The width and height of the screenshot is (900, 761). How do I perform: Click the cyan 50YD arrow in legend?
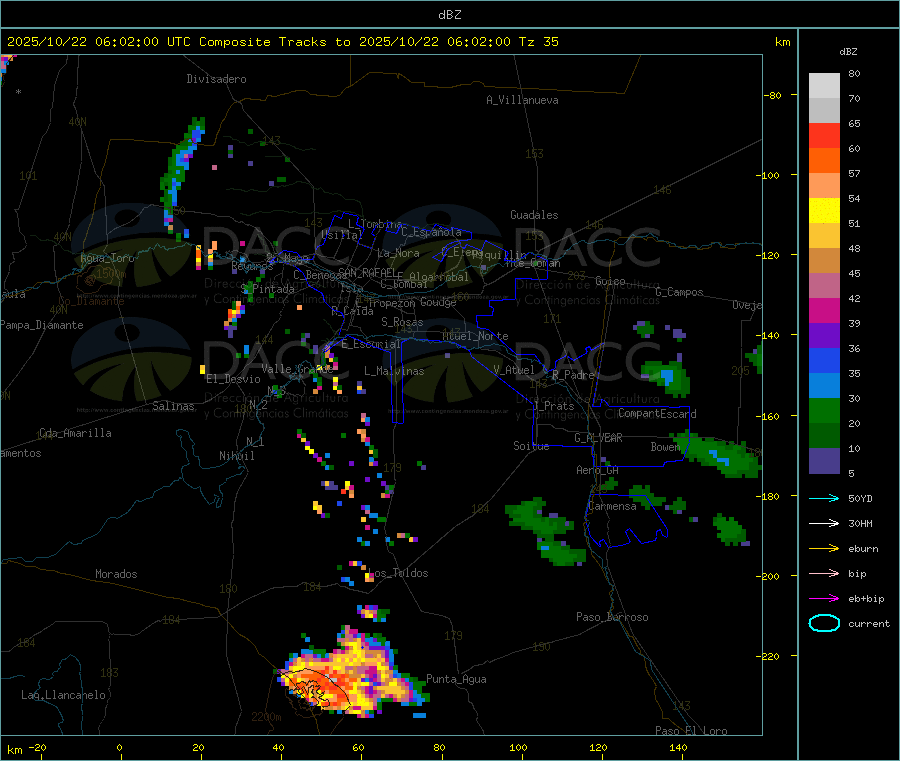[x=824, y=498]
